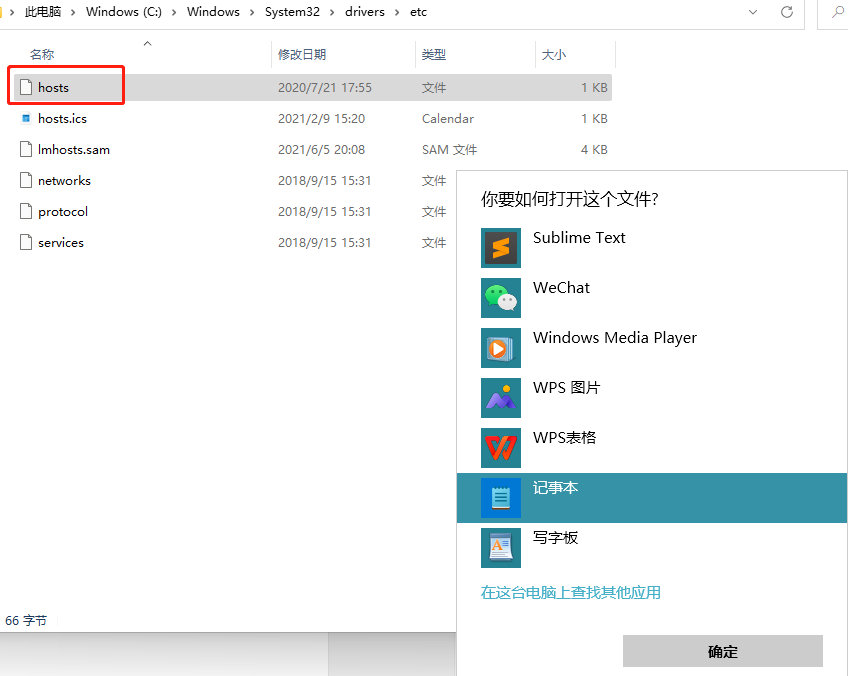Click the 记事本 notepad icon
The width and height of the screenshot is (848, 676).
pyautogui.click(x=501, y=498)
